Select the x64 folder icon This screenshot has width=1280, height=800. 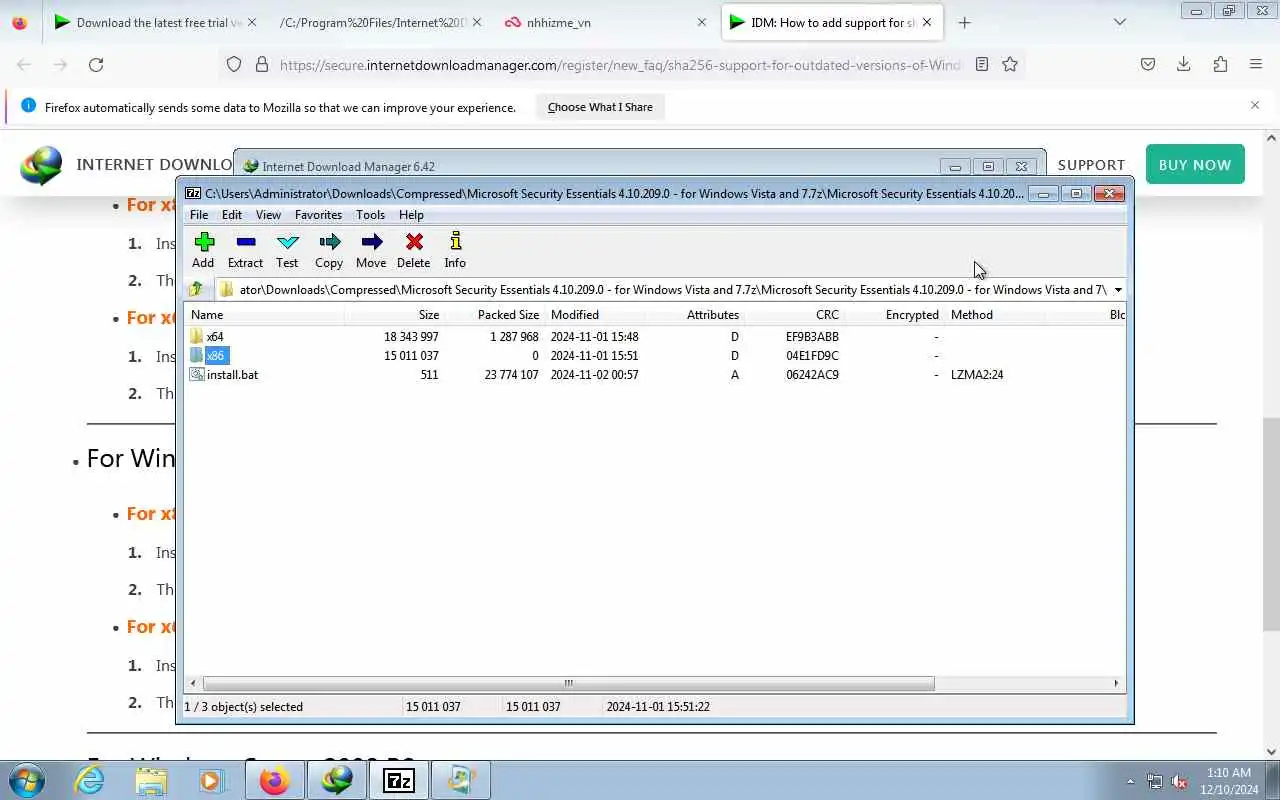[x=197, y=337]
